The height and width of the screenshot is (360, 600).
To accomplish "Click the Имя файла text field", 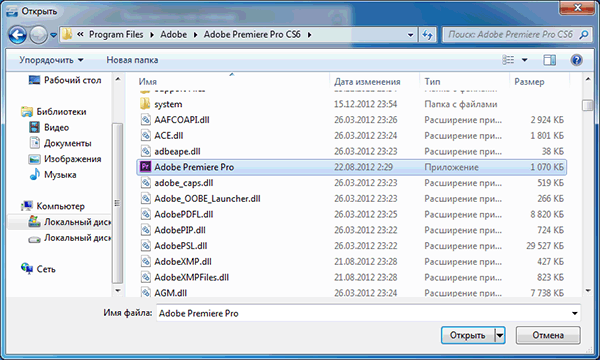I will [364, 313].
